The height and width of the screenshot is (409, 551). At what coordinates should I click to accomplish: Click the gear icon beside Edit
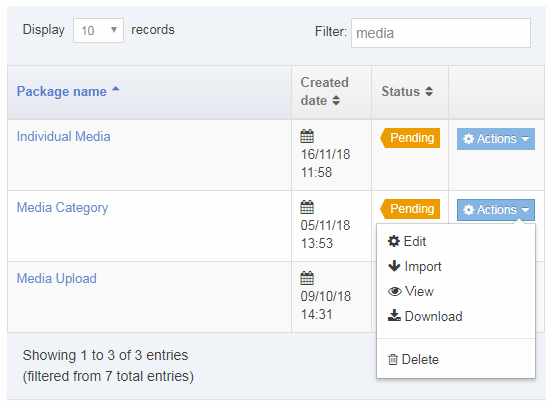click(x=394, y=241)
